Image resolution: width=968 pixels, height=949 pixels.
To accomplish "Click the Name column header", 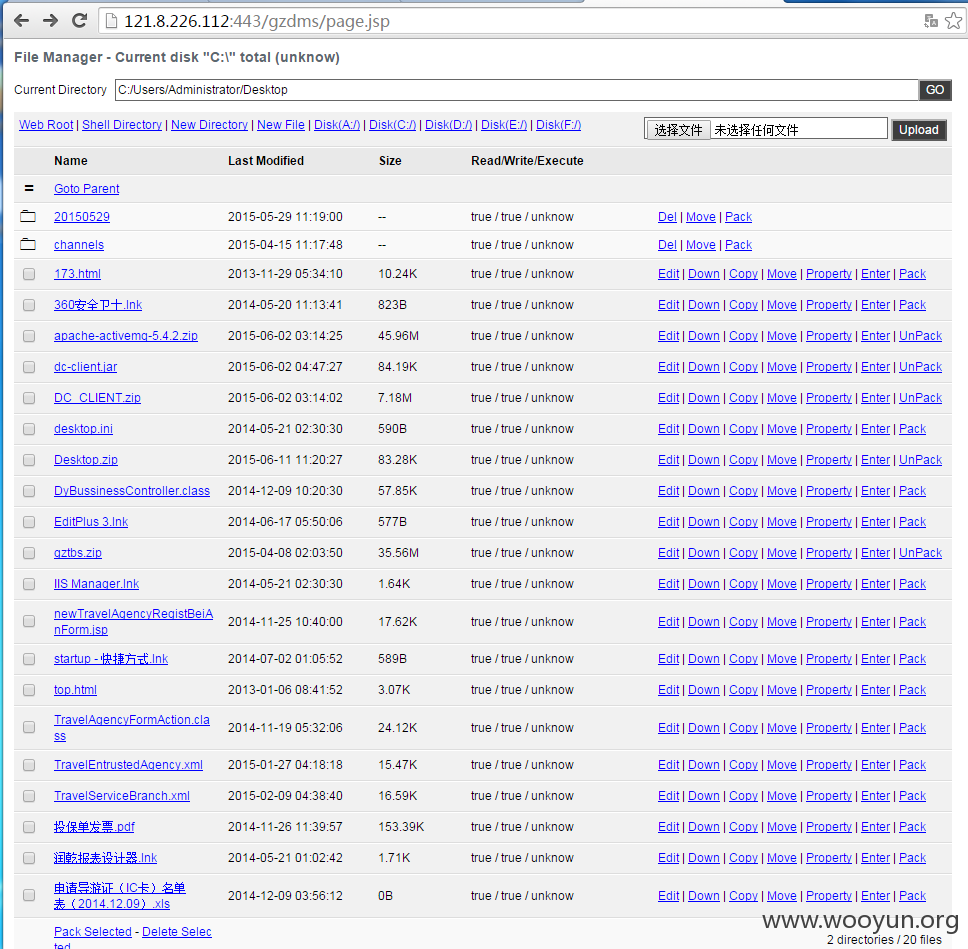I will pyautogui.click(x=70, y=161).
